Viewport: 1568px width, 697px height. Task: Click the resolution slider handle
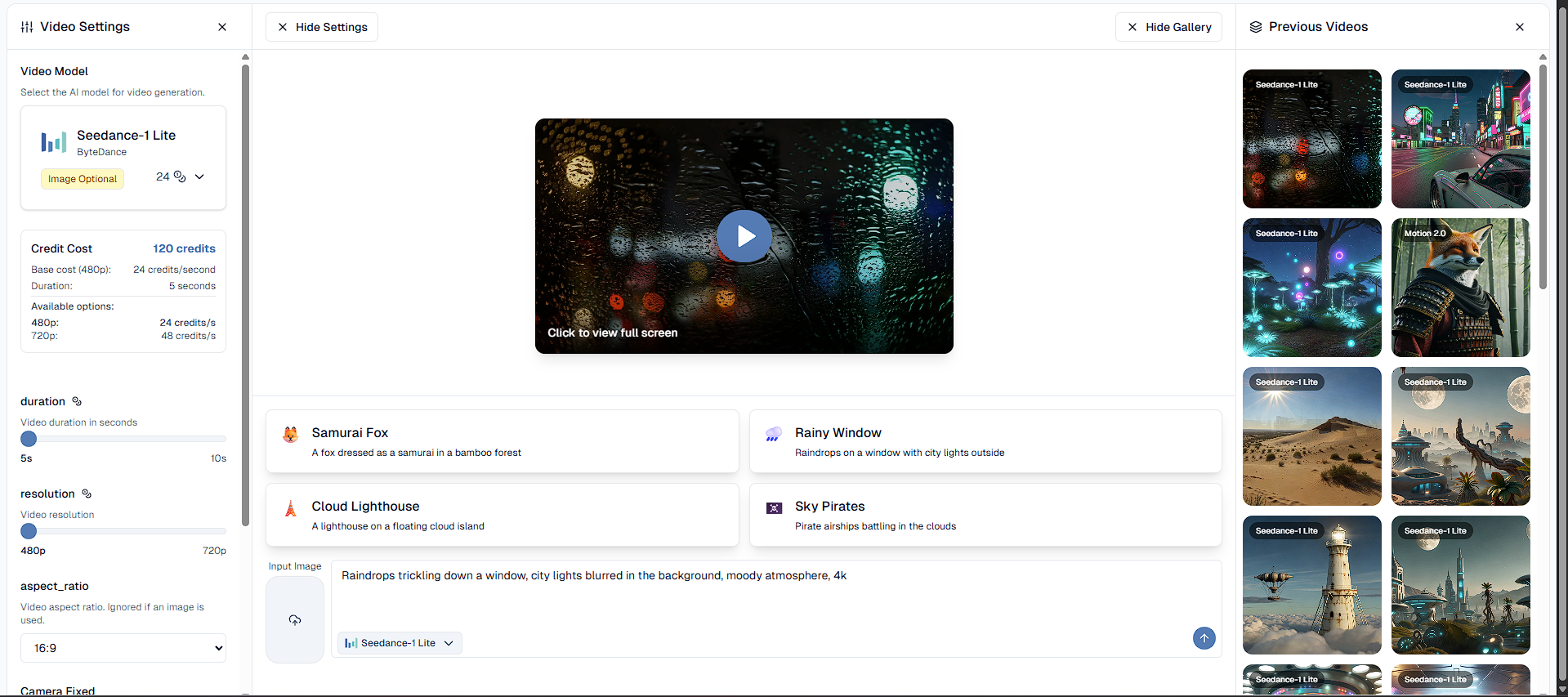coord(29,531)
